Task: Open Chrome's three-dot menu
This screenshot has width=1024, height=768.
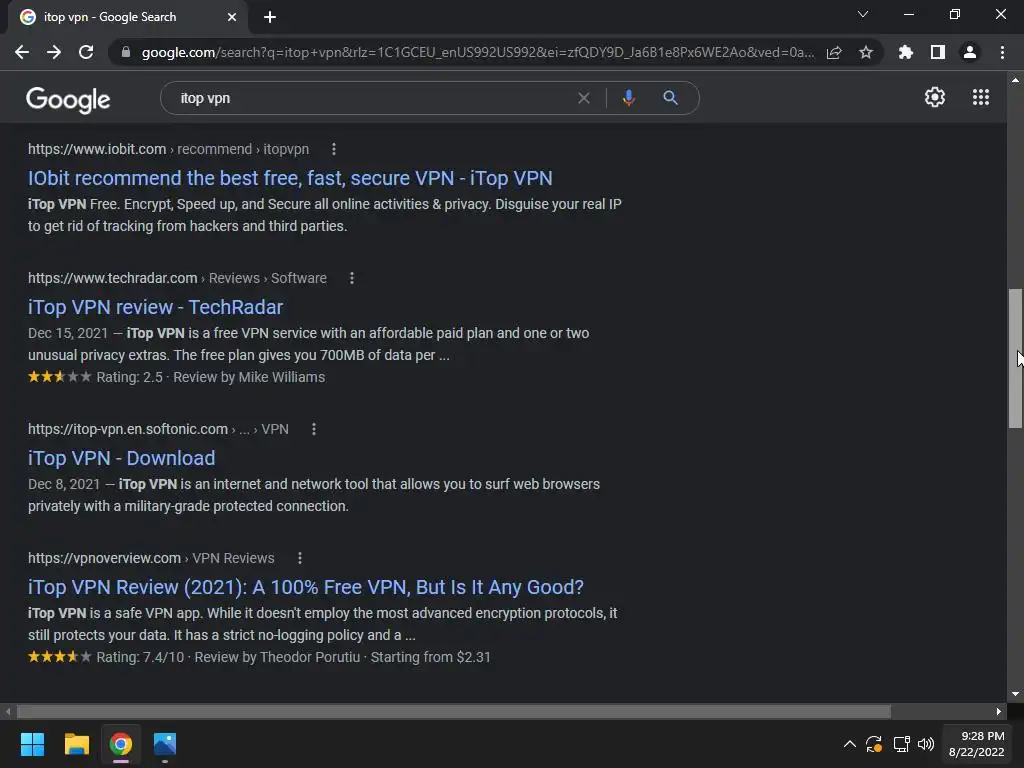Action: point(1002,52)
